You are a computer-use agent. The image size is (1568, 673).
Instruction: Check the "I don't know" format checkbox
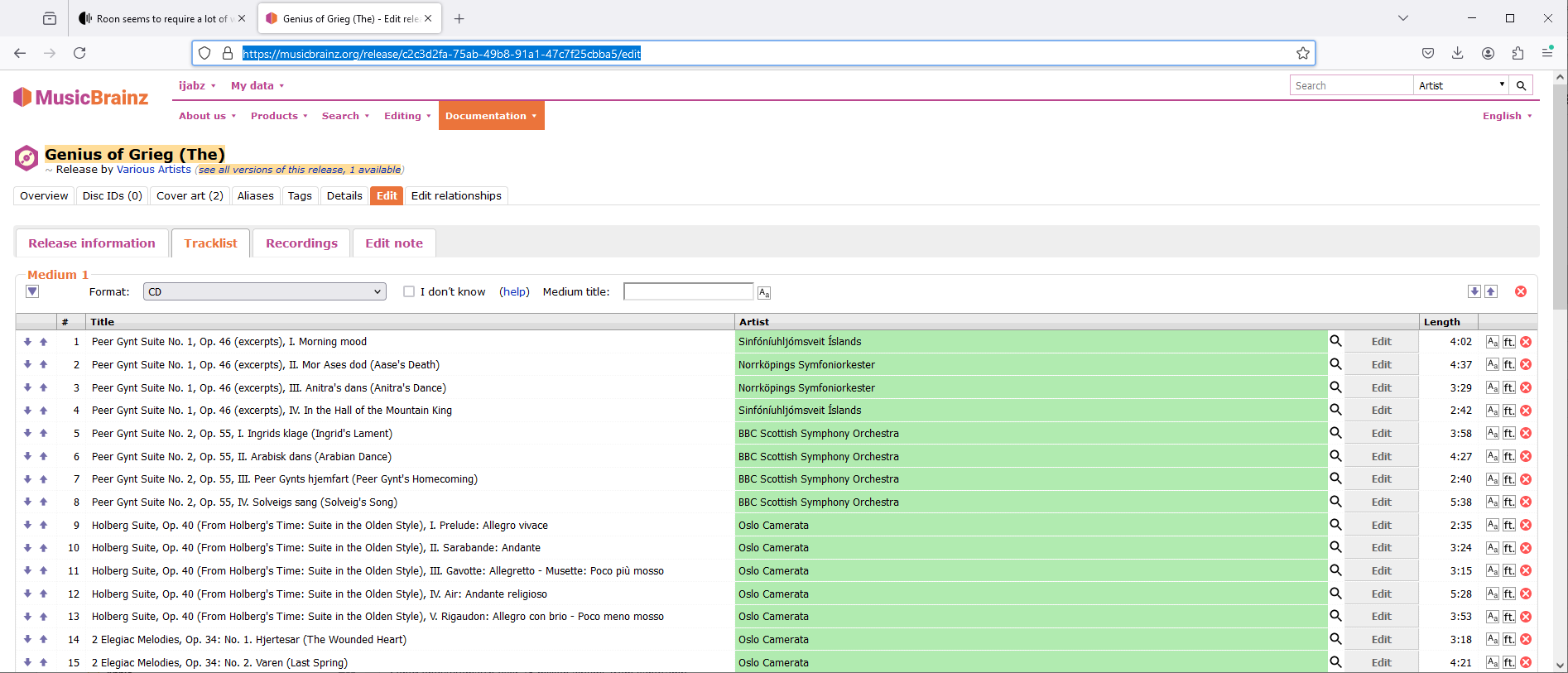[409, 291]
